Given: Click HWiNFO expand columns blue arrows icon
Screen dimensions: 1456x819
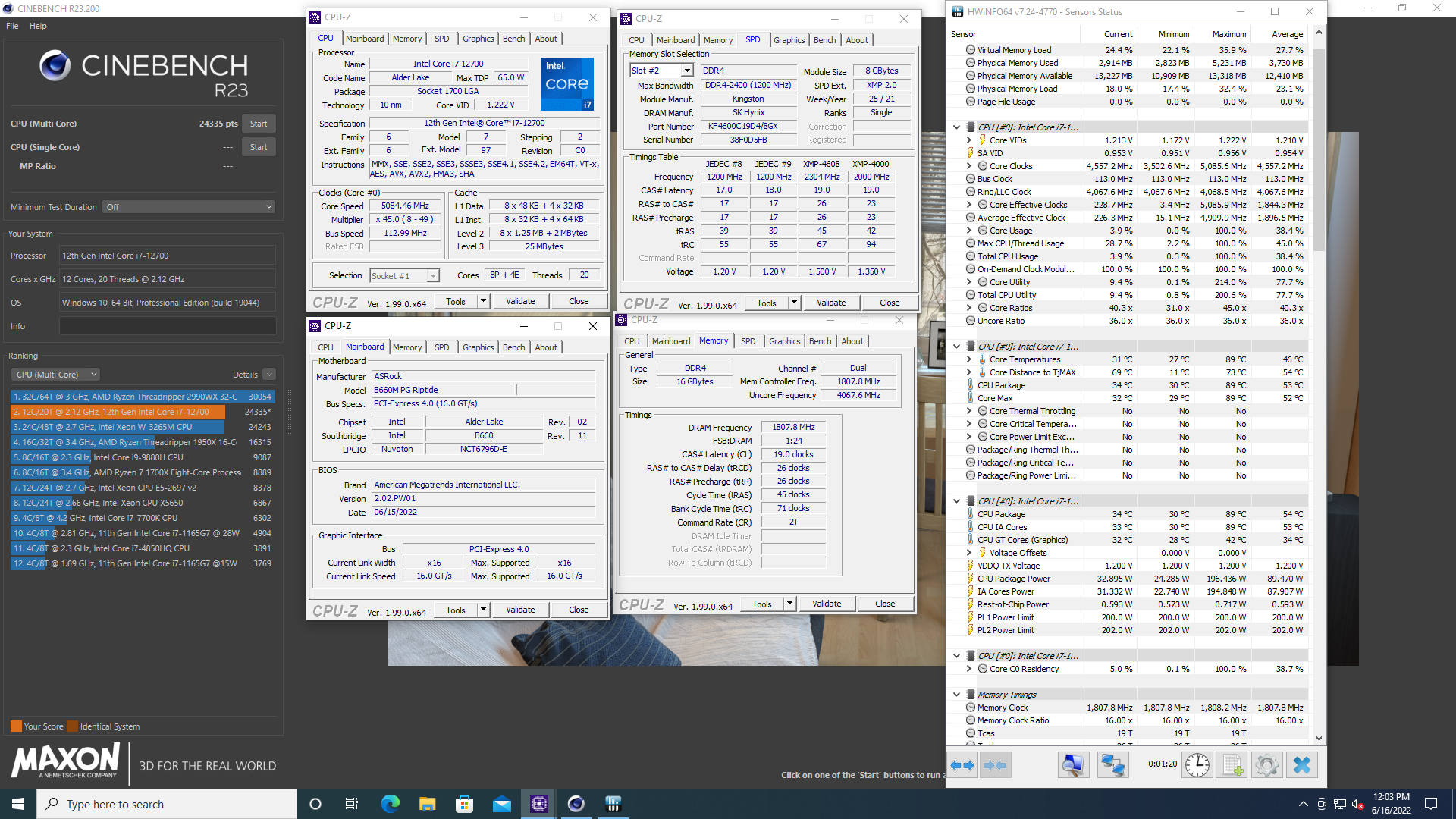Looking at the screenshot, I should pyautogui.click(x=963, y=765).
